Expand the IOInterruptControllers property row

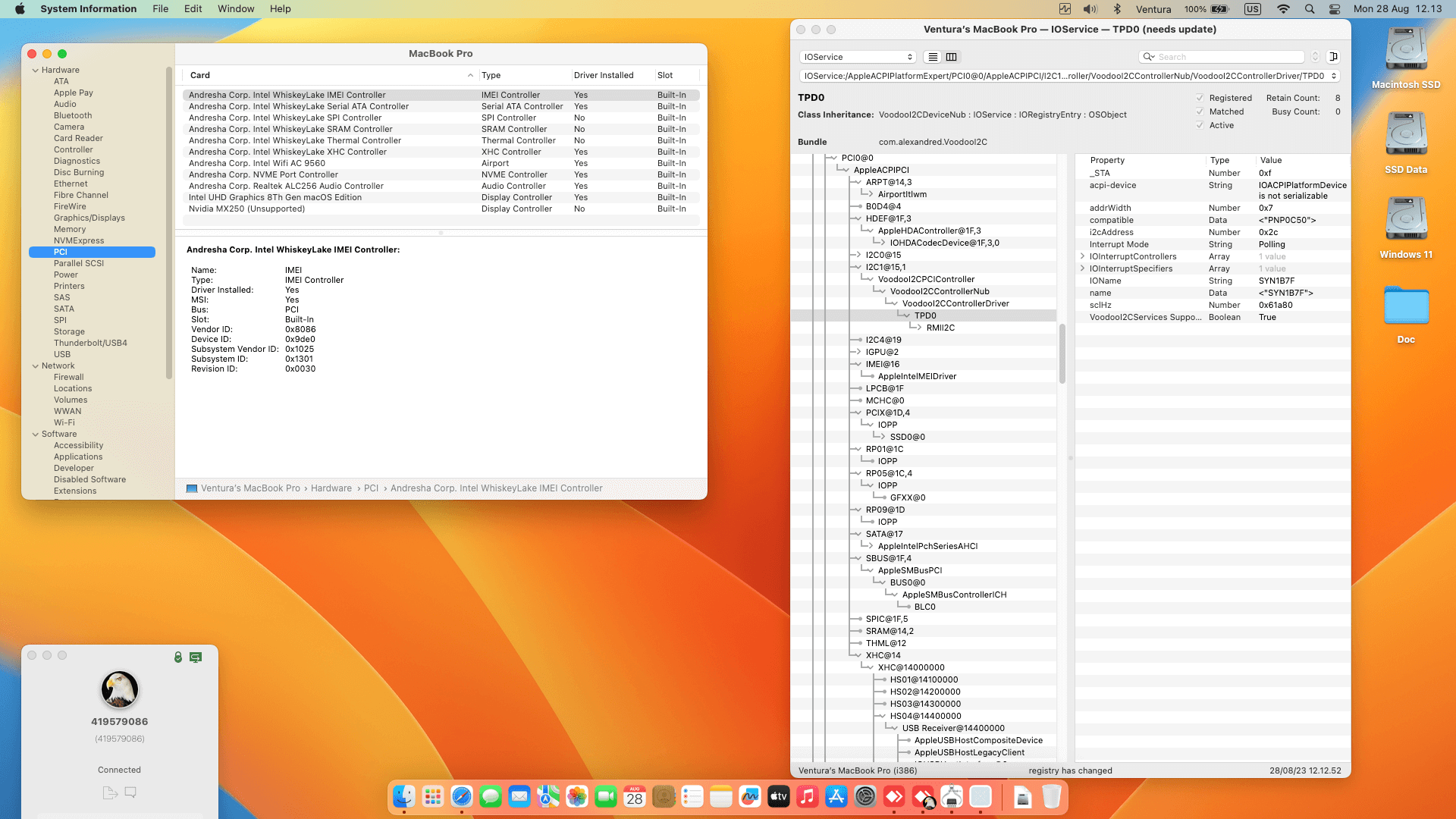coord(1081,256)
